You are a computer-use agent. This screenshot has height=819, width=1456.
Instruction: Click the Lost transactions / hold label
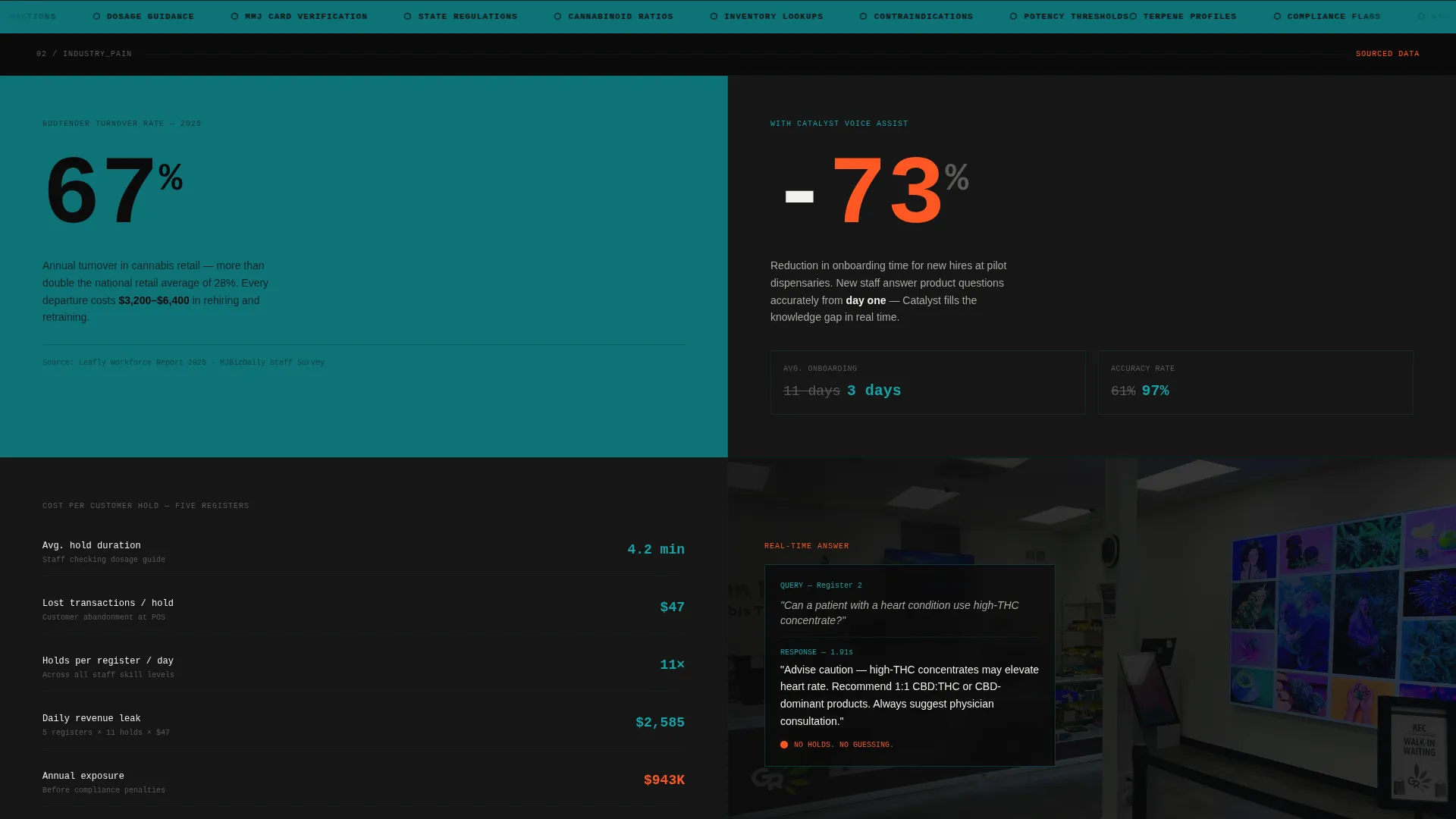point(108,604)
